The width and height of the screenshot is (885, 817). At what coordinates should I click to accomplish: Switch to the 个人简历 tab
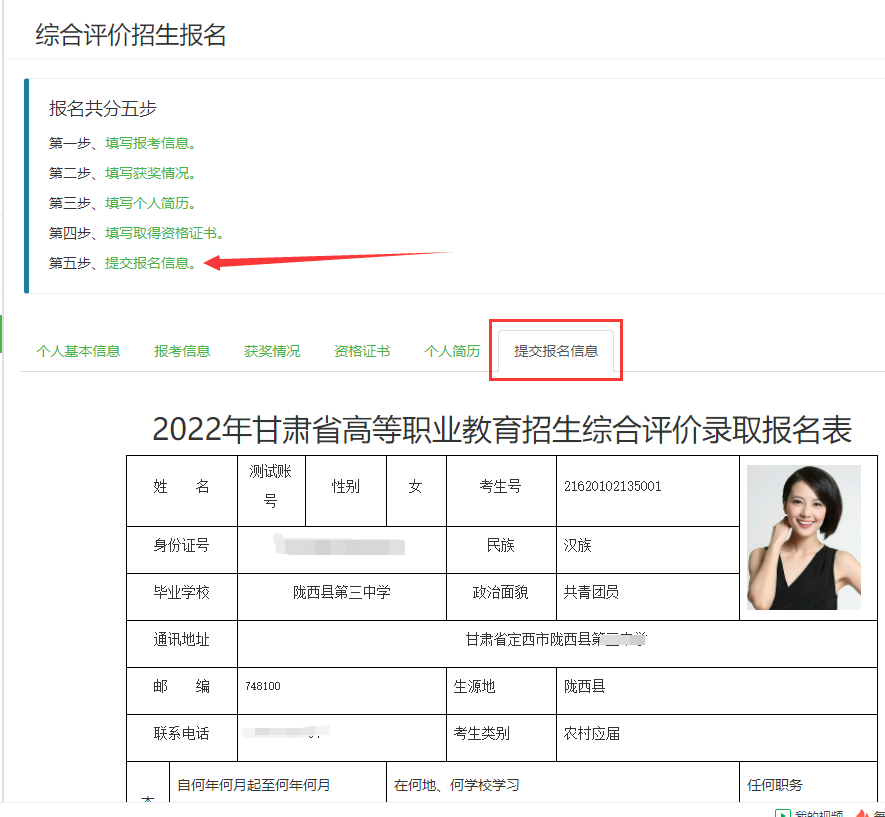tap(452, 351)
